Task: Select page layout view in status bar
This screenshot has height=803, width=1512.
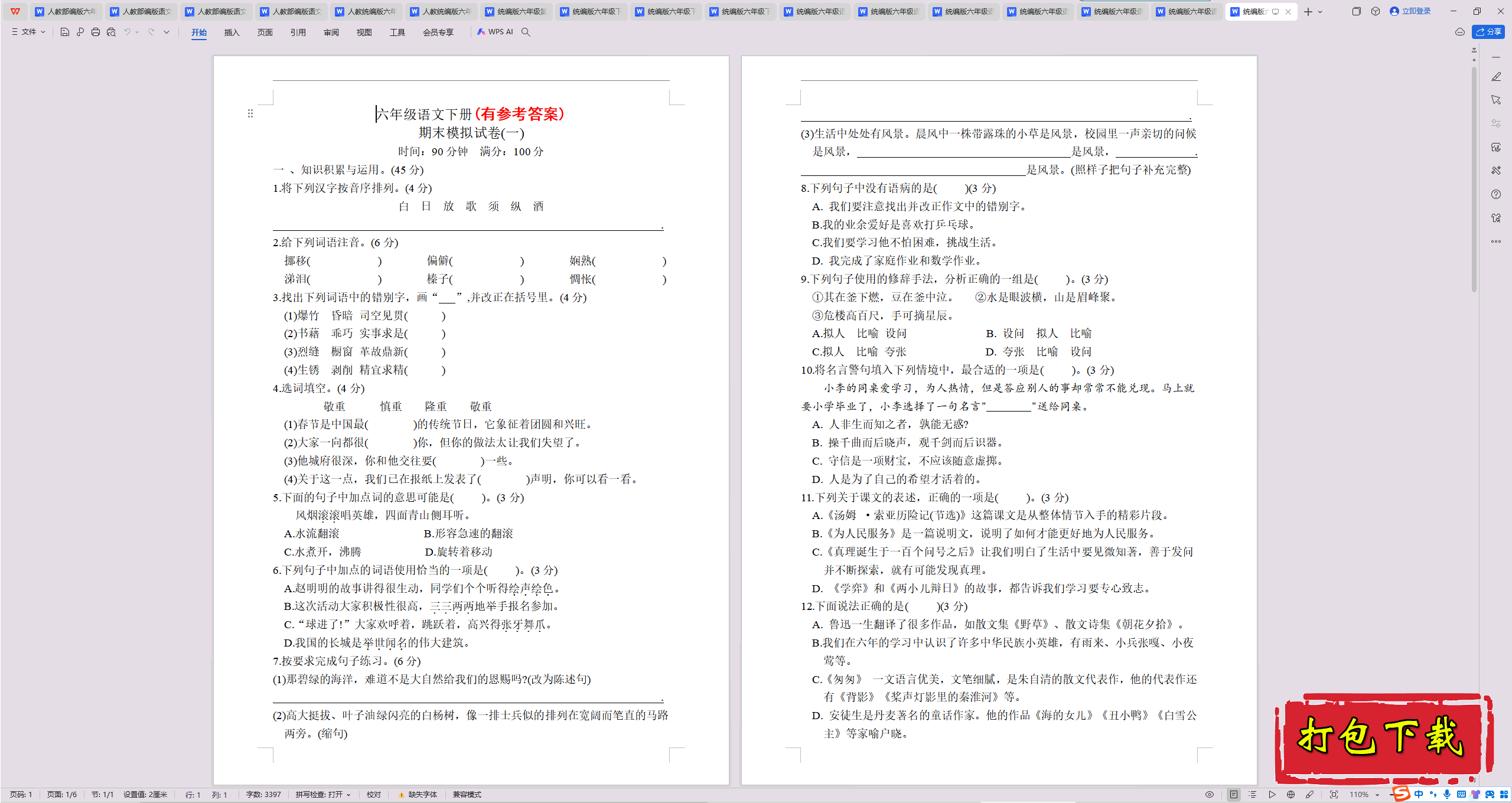Action: 1234,795
